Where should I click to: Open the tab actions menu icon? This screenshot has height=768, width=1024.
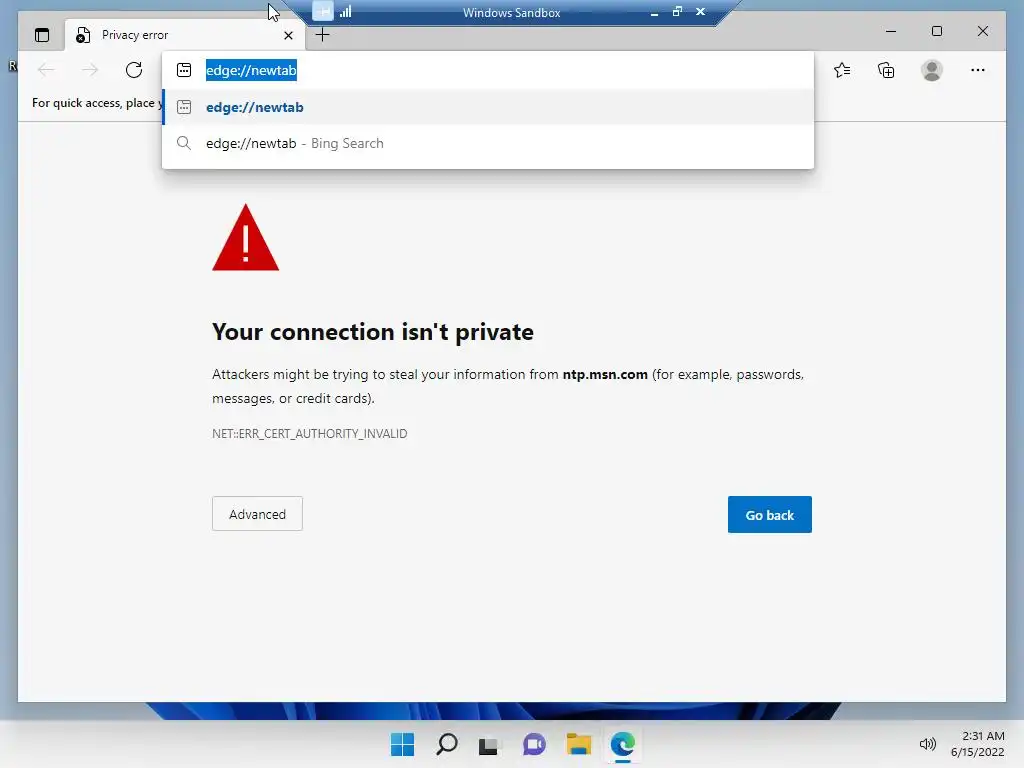pyautogui.click(x=42, y=35)
